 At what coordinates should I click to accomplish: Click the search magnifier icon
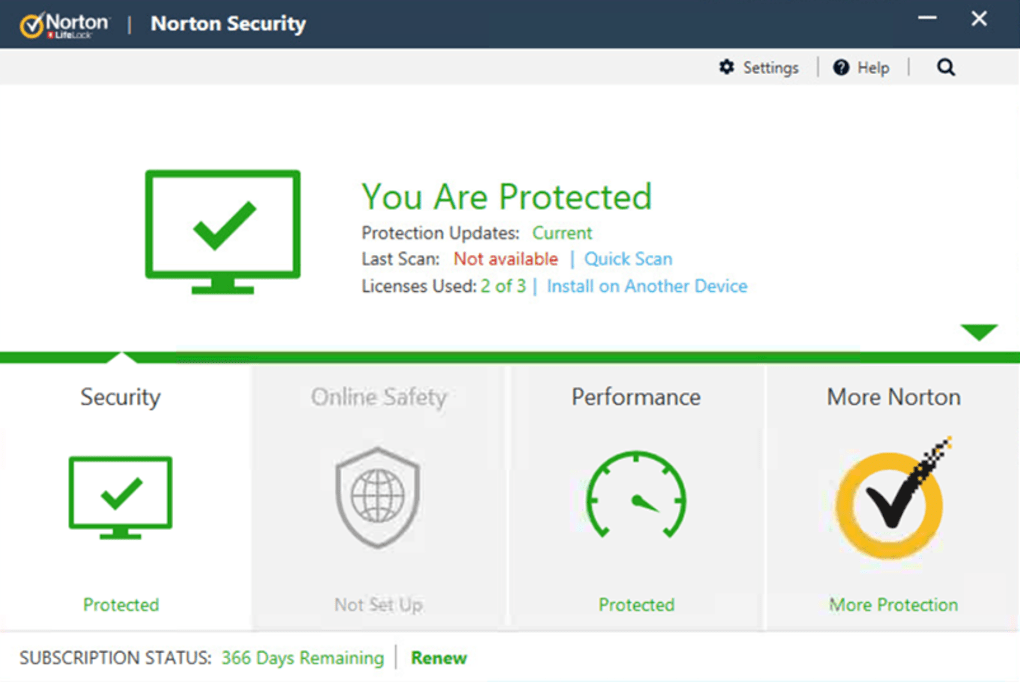click(945, 67)
